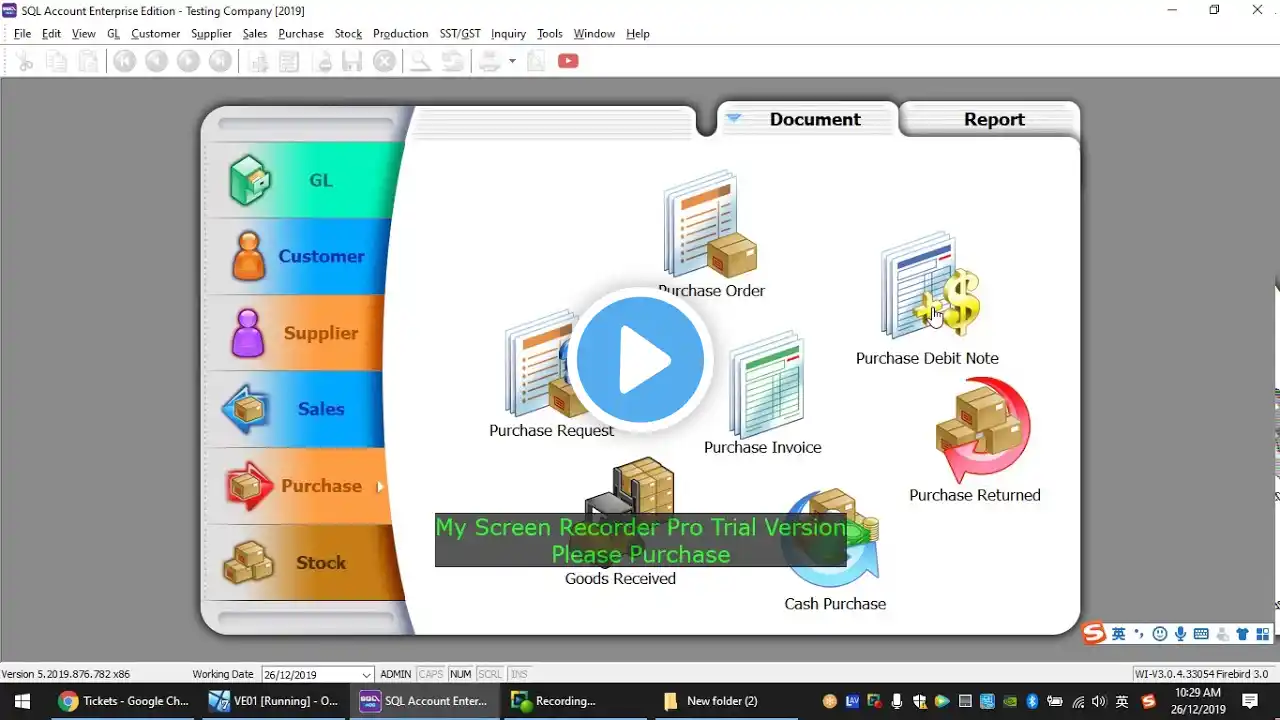Open the Goods Received icon

(x=629, y=510)
